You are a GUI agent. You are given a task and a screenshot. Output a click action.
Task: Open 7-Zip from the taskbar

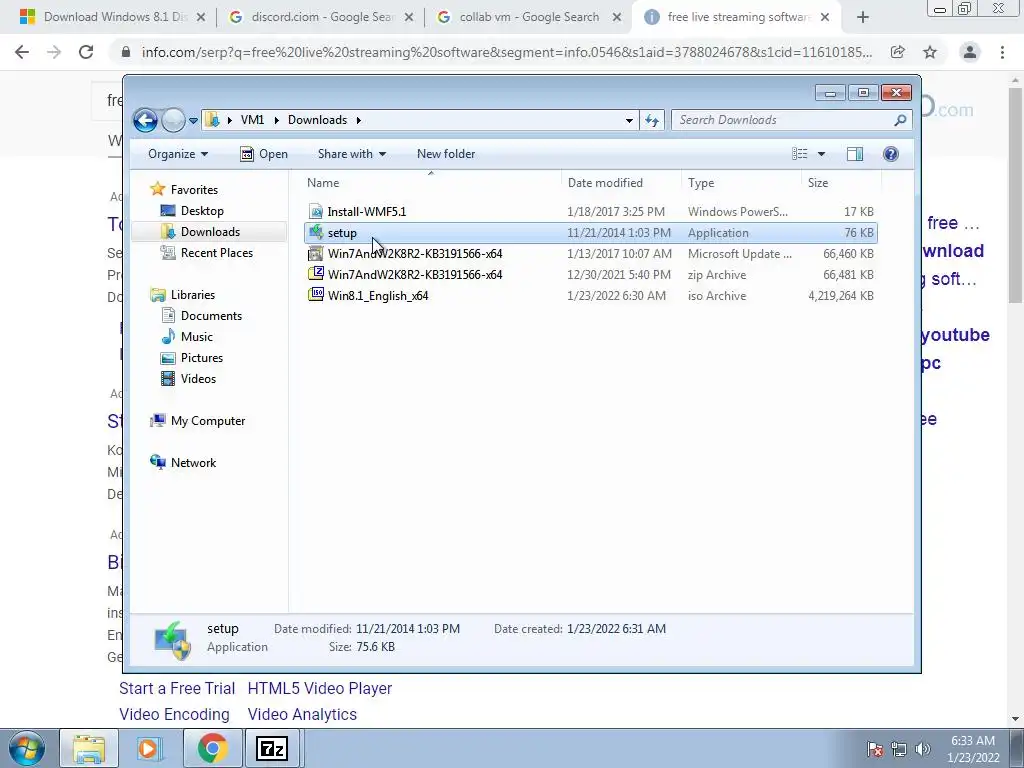(x=272, y=748)
